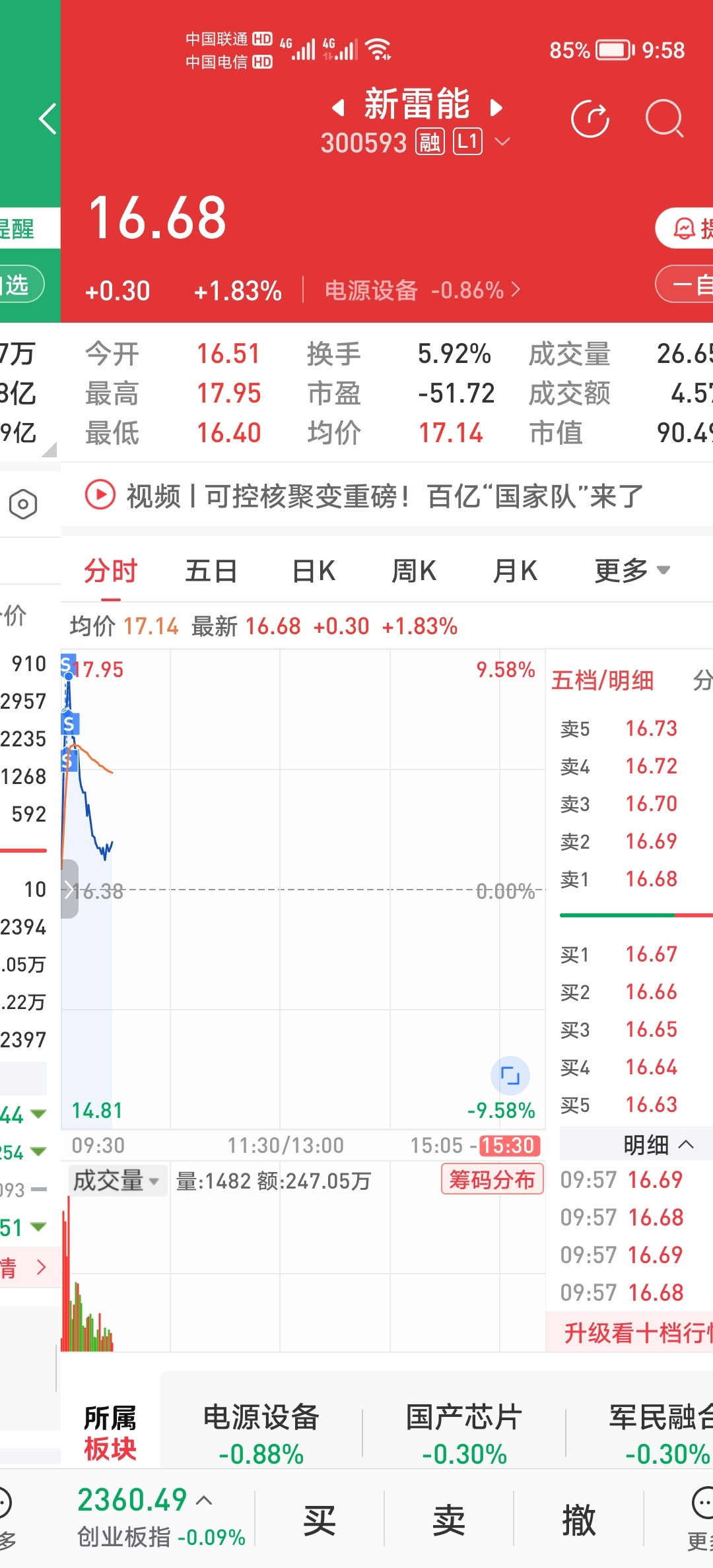Tap the share/refresh circular arrow icon

click(590, 119)
